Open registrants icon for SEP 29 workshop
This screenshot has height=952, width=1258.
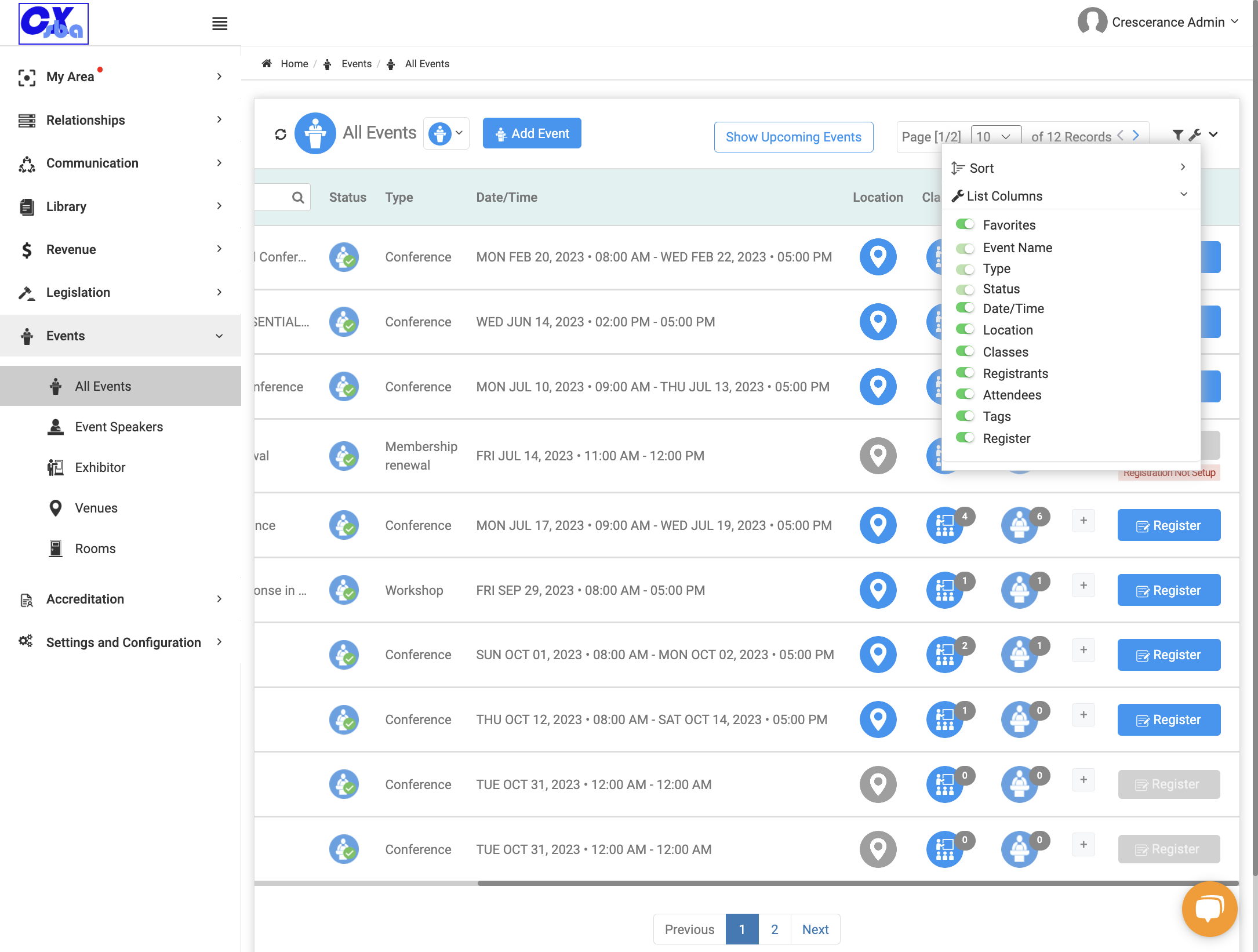click(1020, 590)
